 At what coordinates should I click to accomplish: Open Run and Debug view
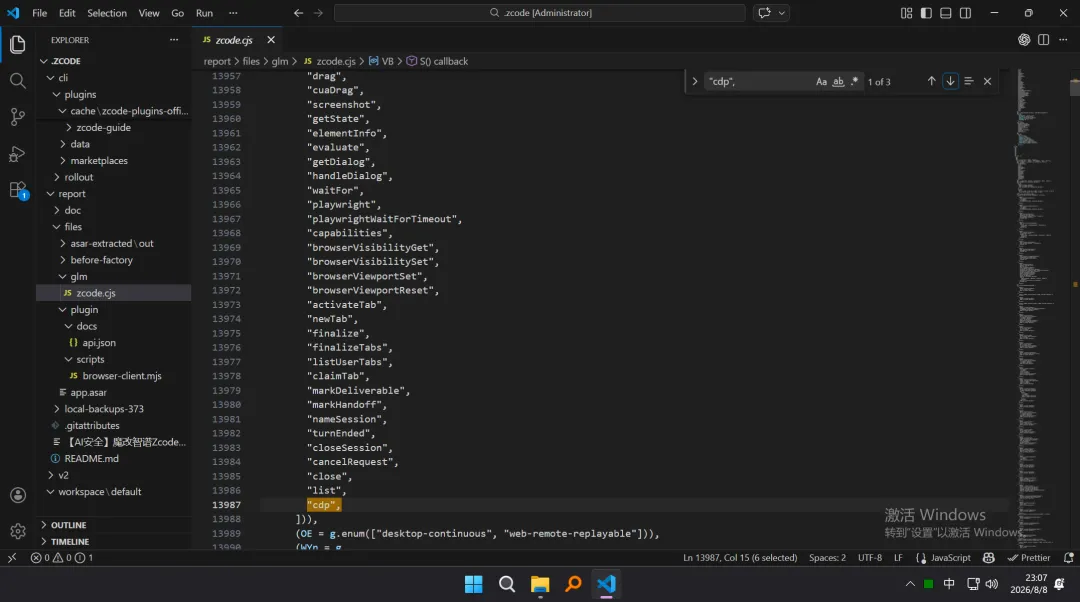pyautogui.click(x=18, y=154)
